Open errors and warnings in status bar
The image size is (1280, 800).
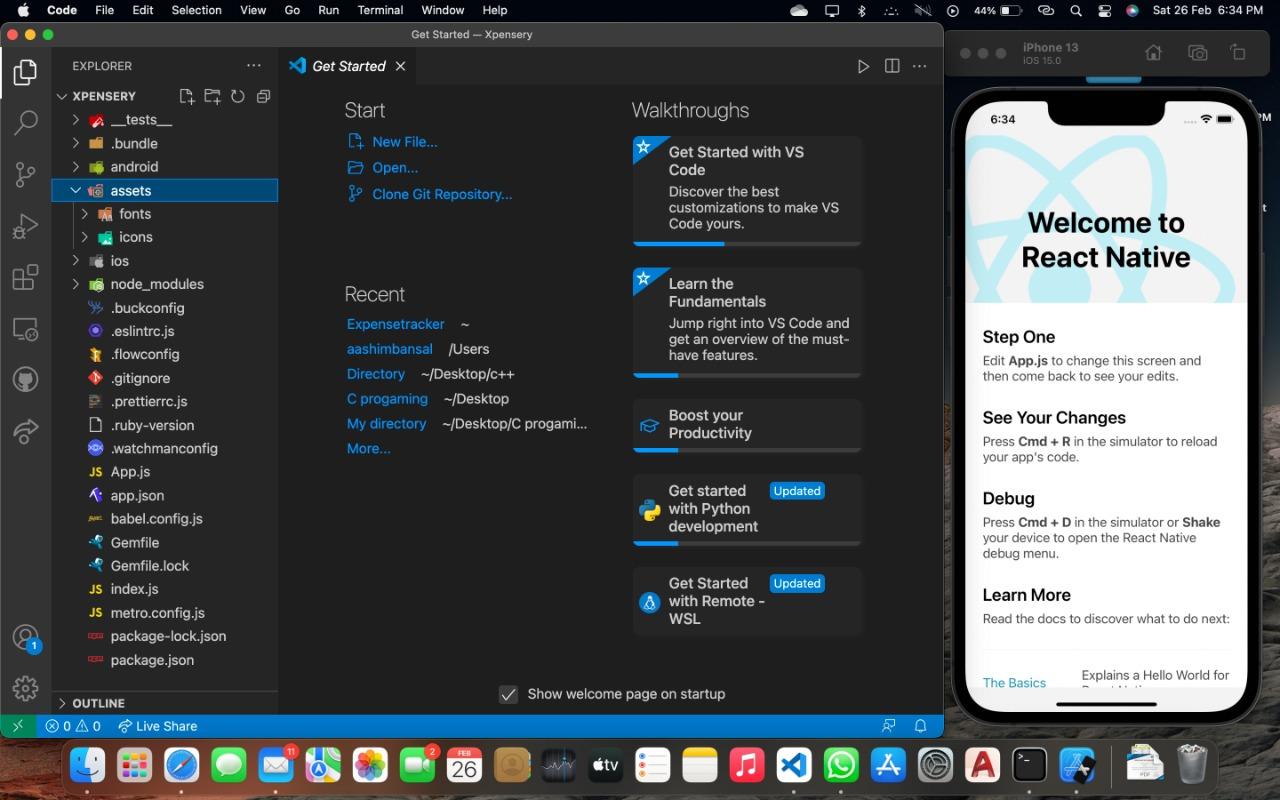click(x=73, y=726)
